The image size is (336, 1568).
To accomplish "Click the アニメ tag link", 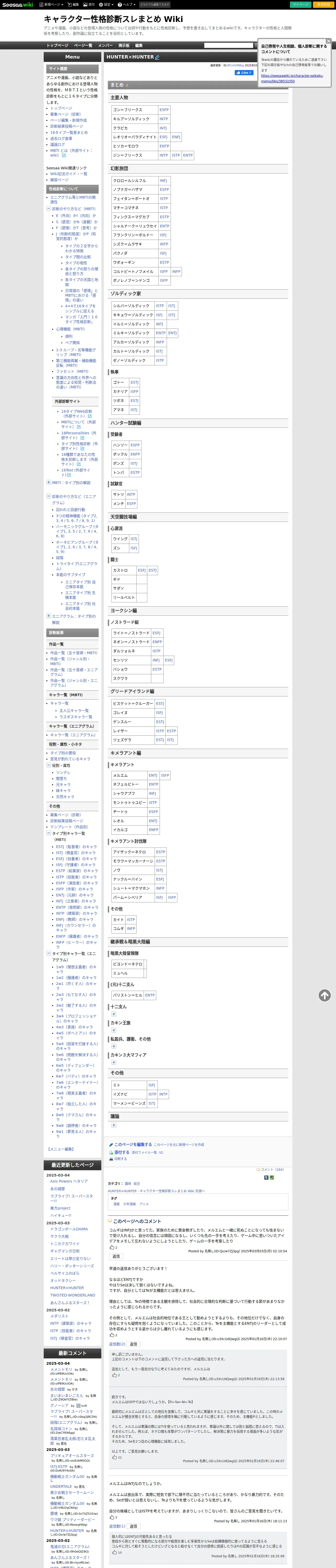I will pyautogui.click(x=144, y=1203).
